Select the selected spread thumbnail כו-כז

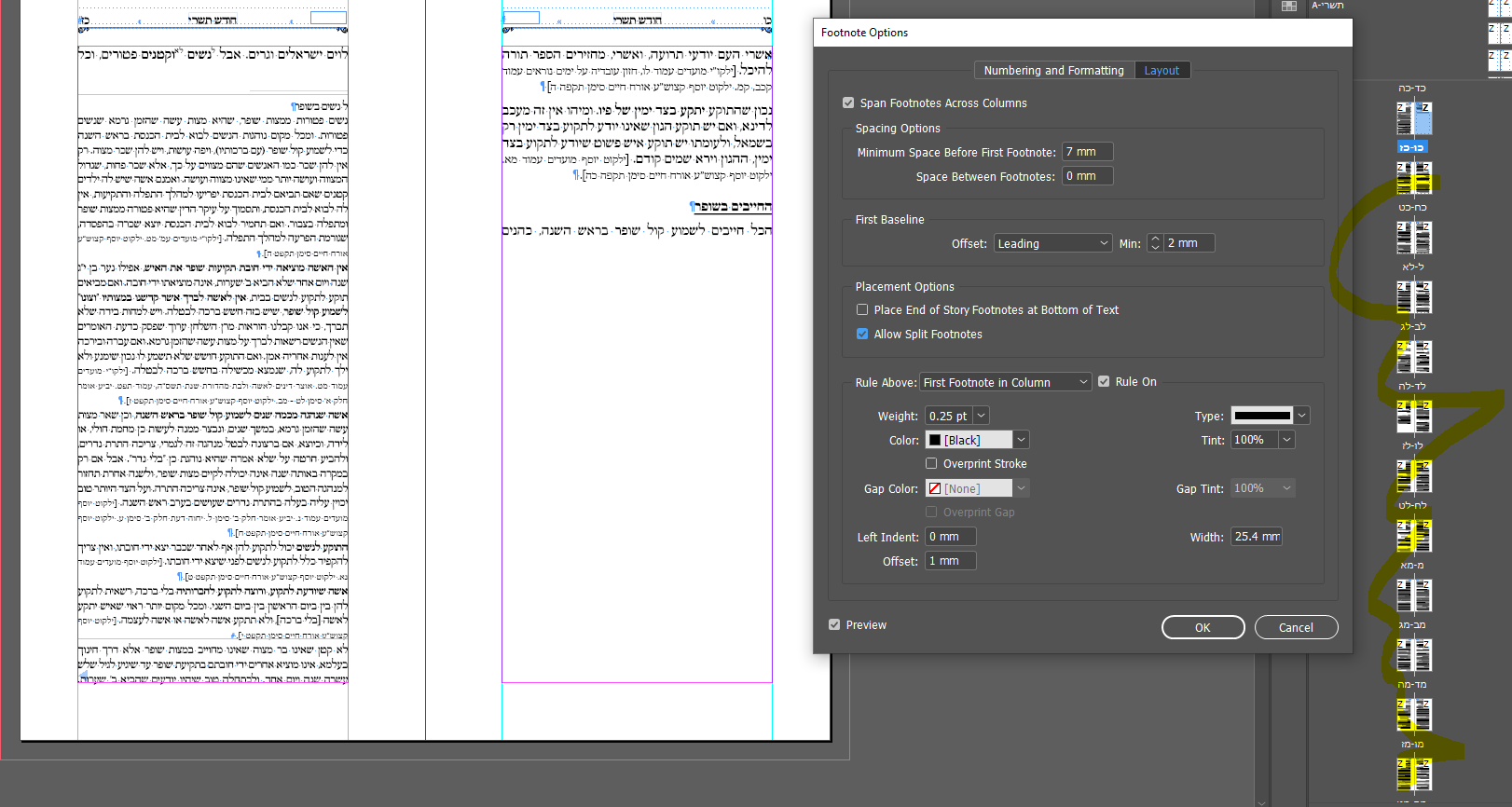click(x=1413, y=119)
